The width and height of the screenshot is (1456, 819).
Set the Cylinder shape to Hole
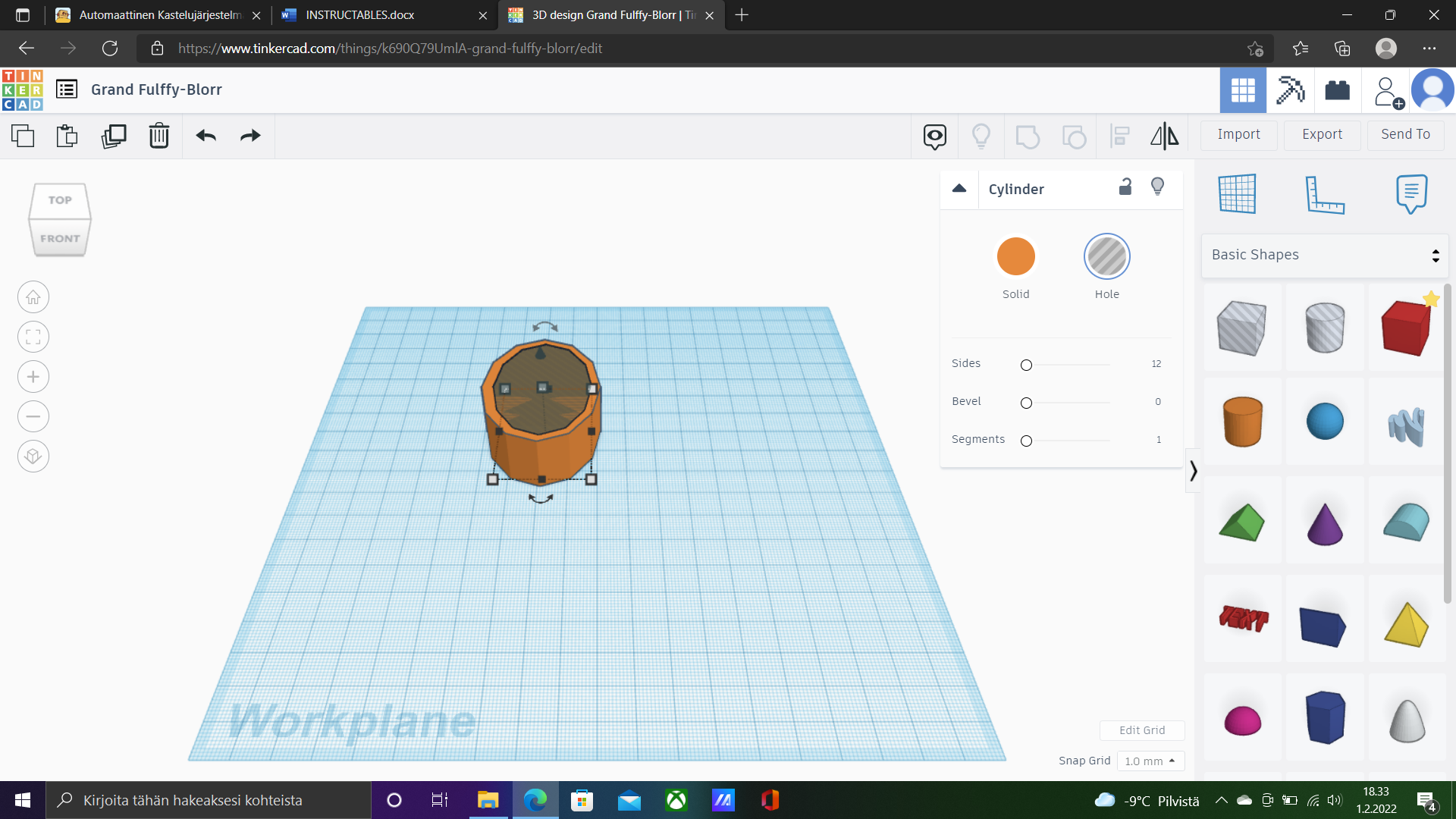pyautogui.click(x=1106, y=256)
